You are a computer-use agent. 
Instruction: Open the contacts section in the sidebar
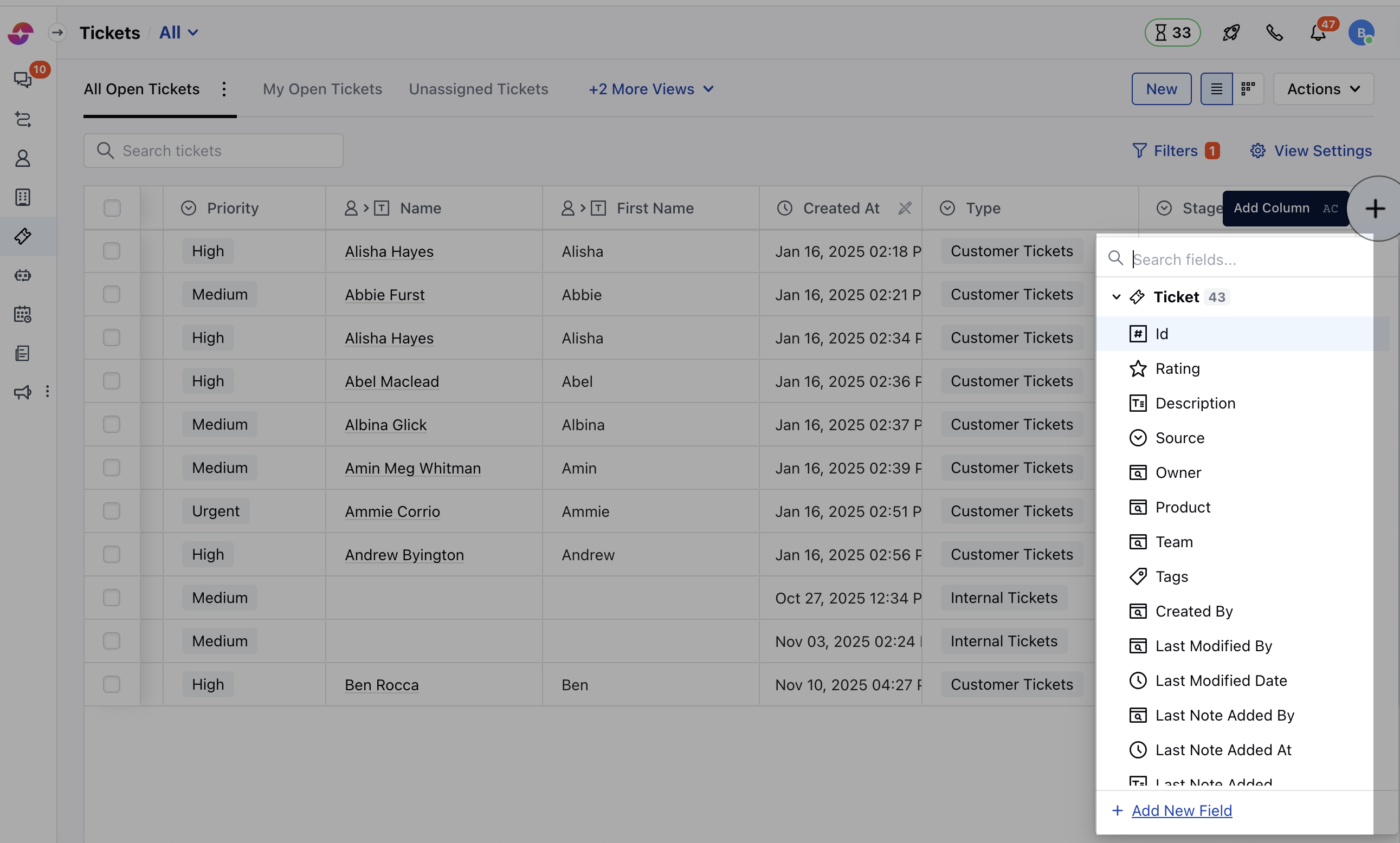pyautogui.click(x=23, y=158)
